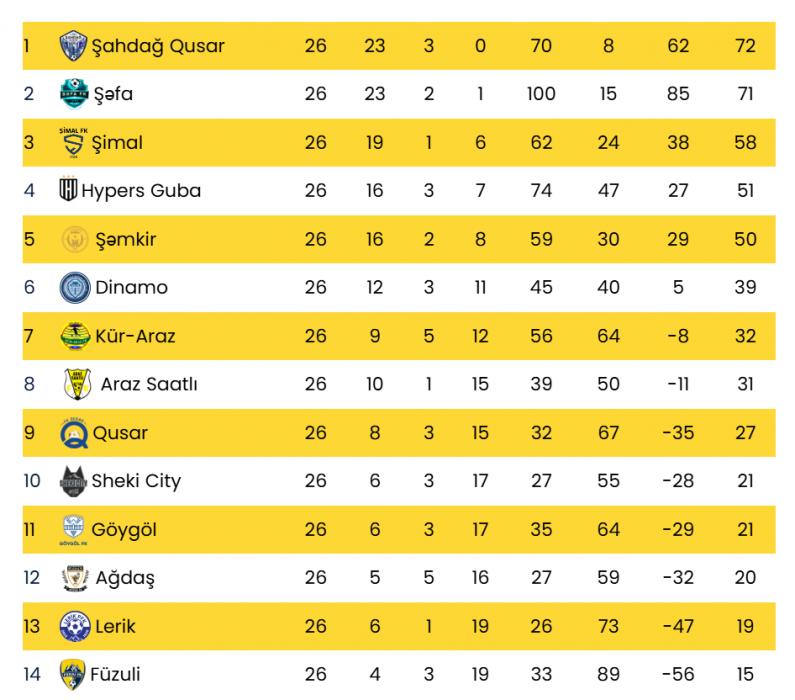
Task: Click the Şahdağ Qusar club crest
Action: tap(74, 46)
